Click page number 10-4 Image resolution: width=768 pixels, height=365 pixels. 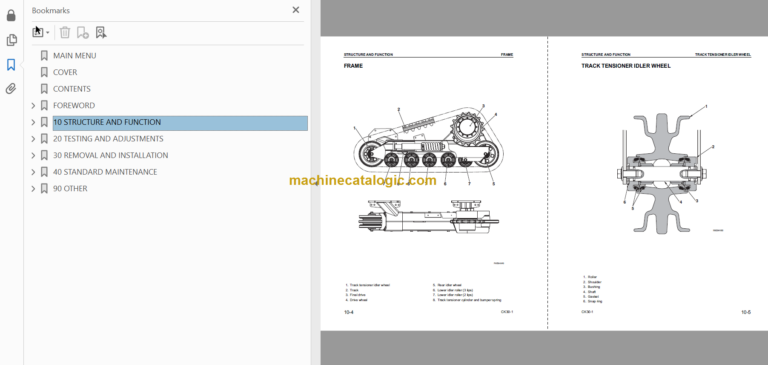point(348,312)
